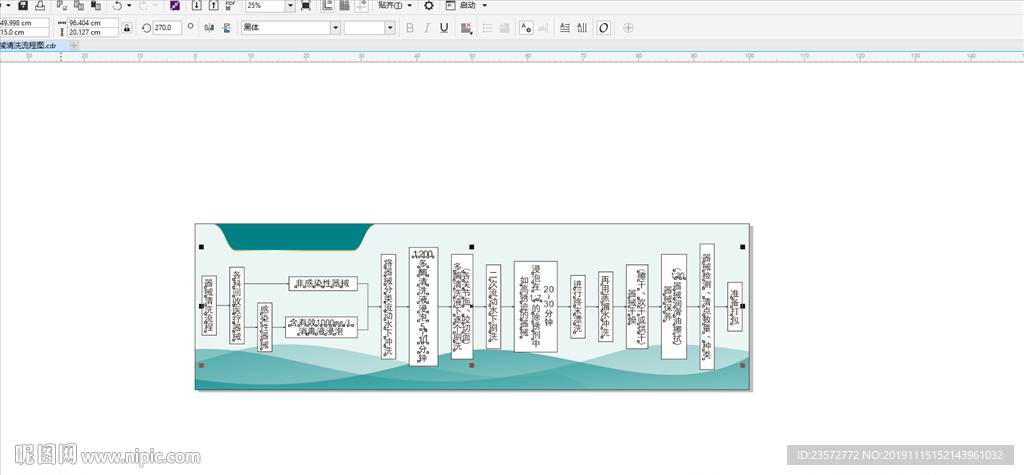1024x475 pixels.
Task: Click the Export icon with up arrow
Action: click(x=213, y=6)
